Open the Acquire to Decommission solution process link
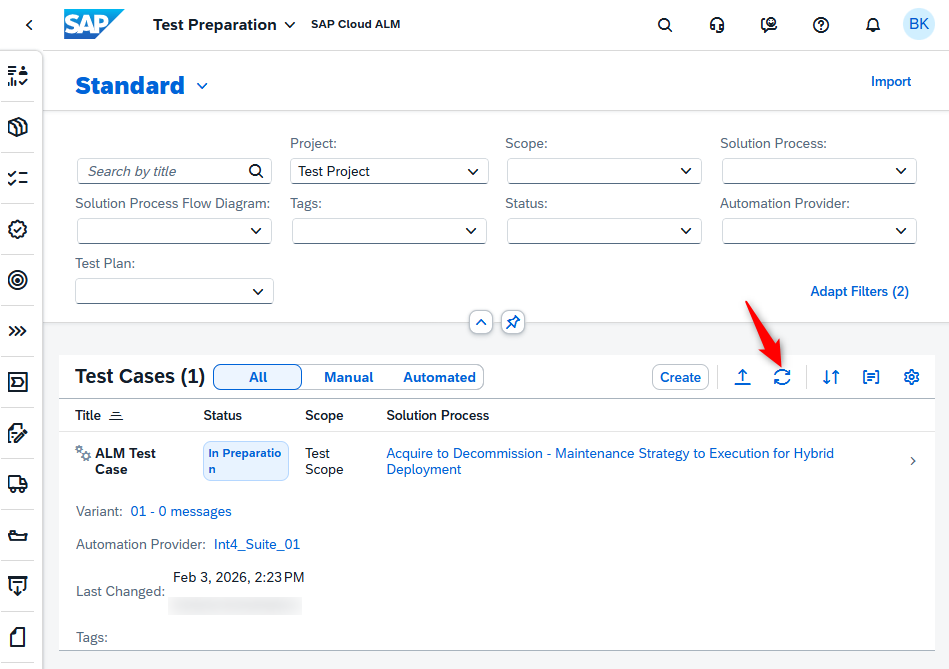 [x=610, y=461]
